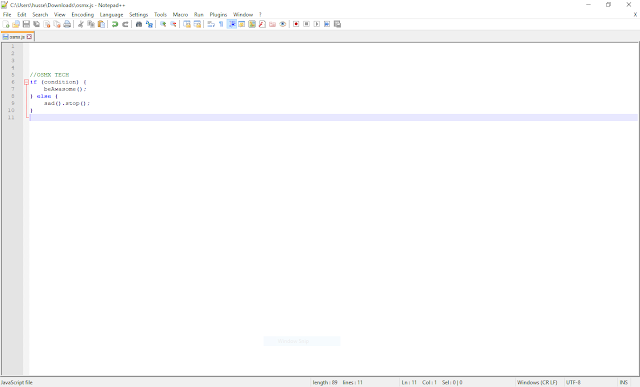Play back the recorded macro

pyautogui.click(x=316, y=24)
